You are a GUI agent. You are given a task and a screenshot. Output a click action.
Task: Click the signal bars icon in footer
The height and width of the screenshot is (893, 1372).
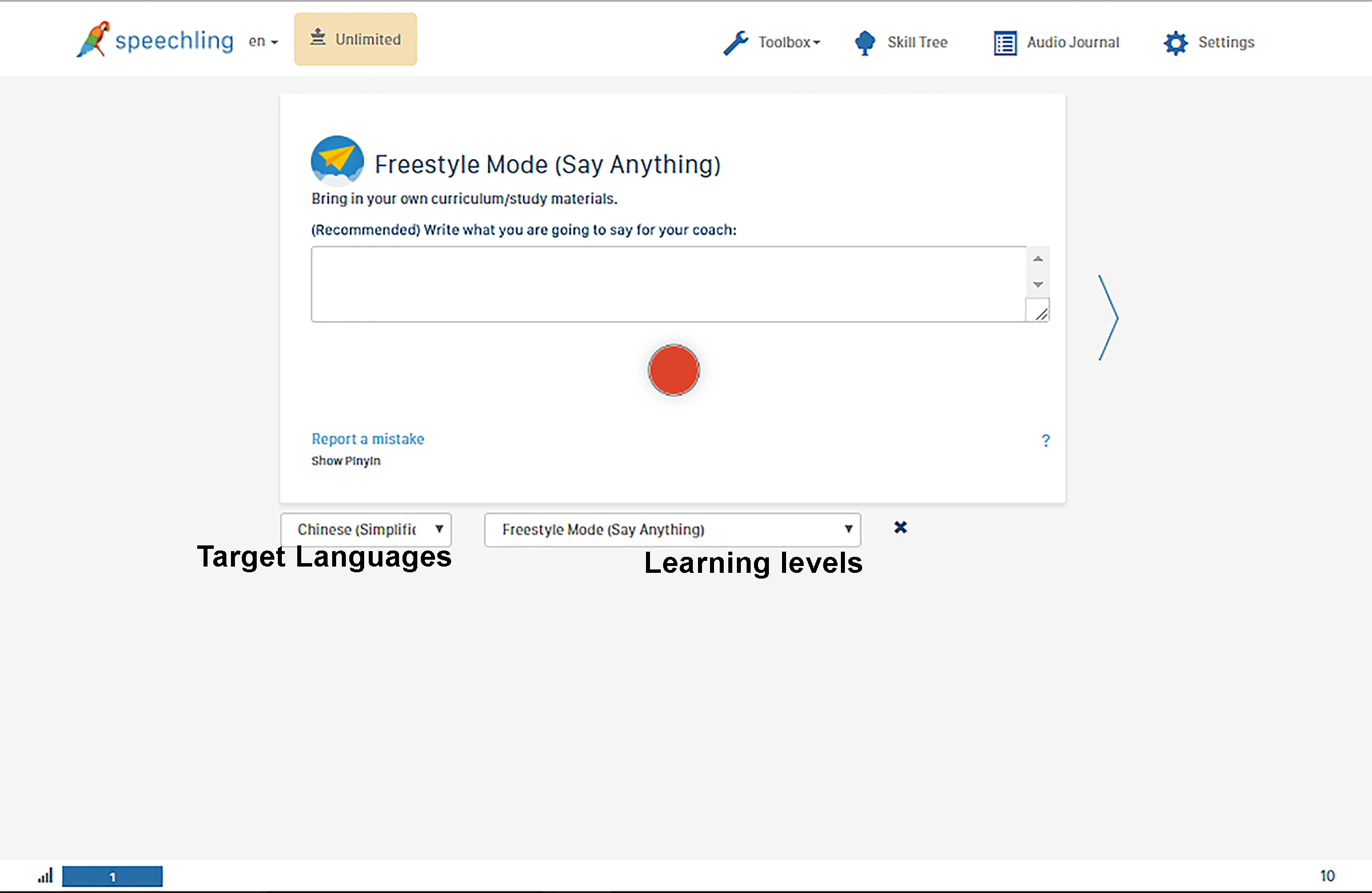pyautogui.click(x=45, y=876)
